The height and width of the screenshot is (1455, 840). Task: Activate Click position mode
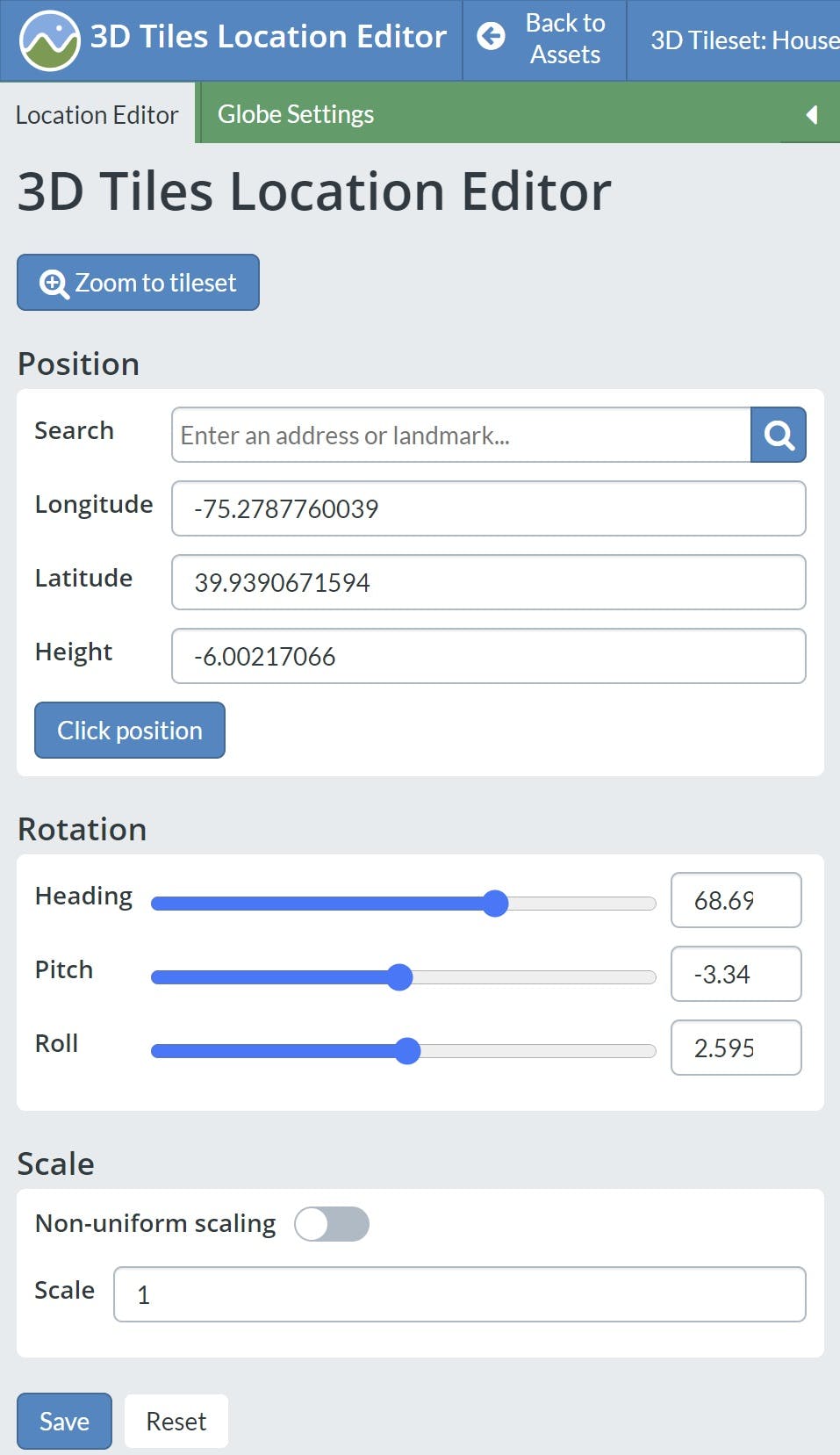pyautogui.click(x=129, y=730)
